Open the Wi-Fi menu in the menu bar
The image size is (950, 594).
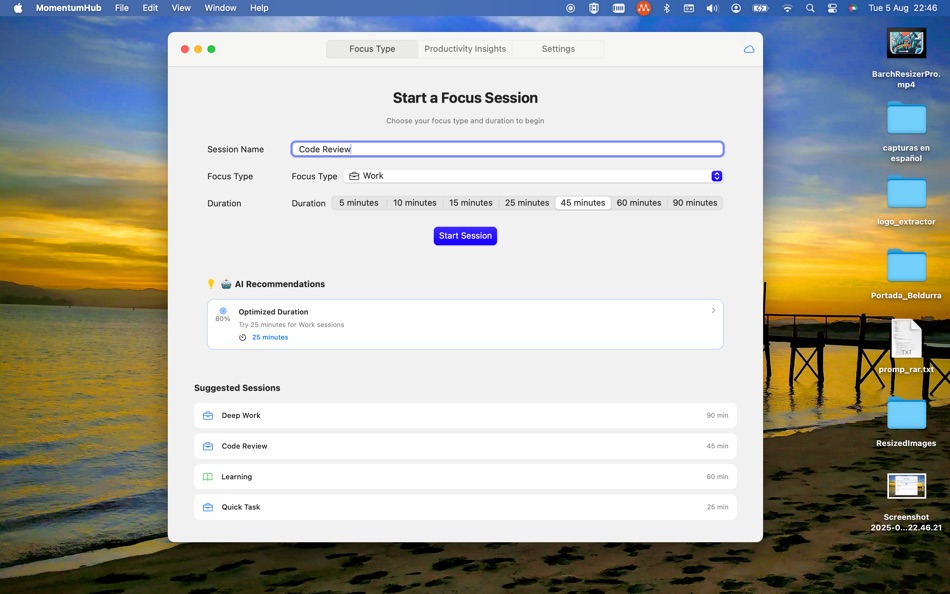[787, 8]
